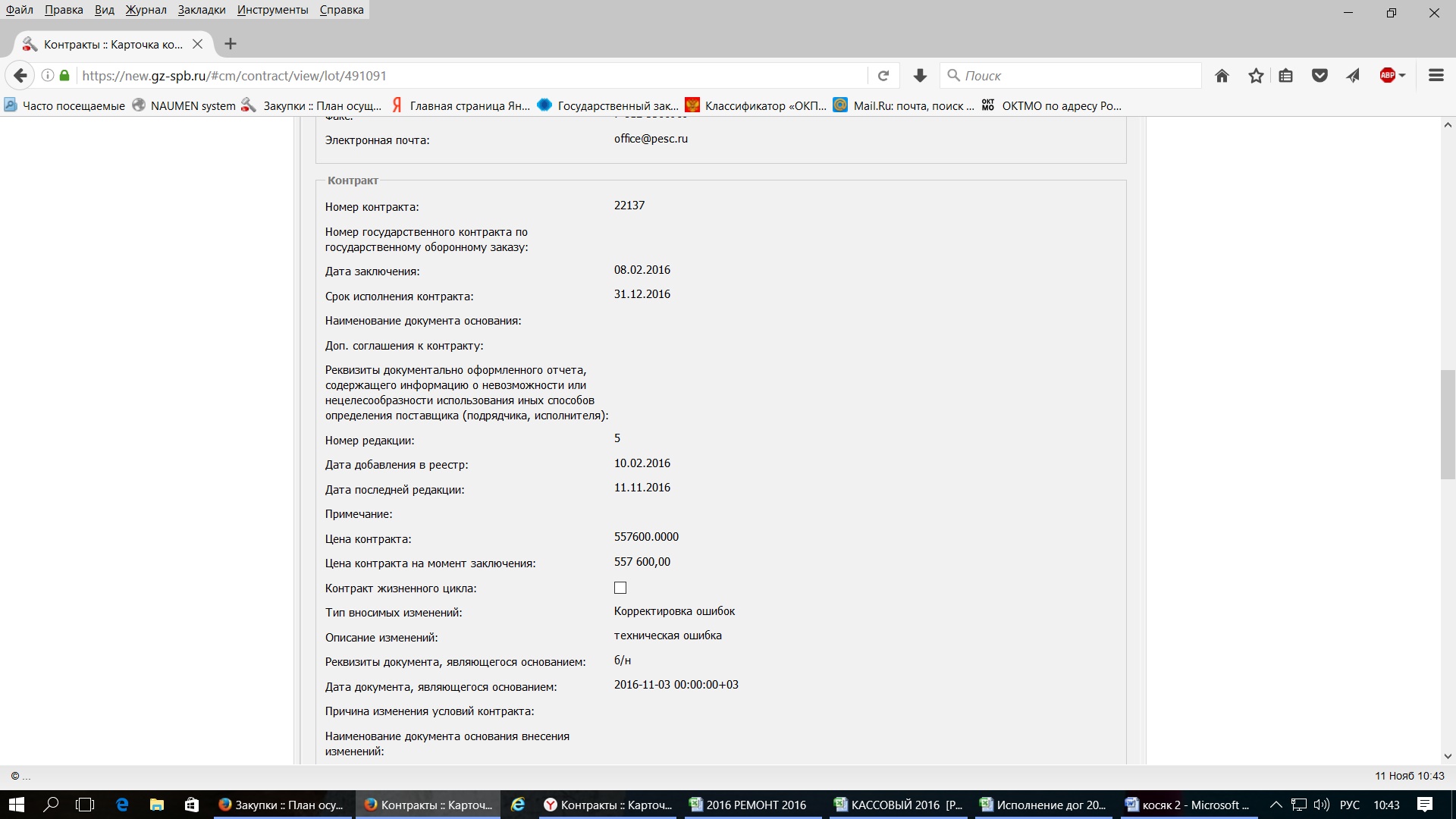The height and width of the screenshot is (819, 1456).
Task: Open the Adblock Plus icon
Action: coord(1387,76)
